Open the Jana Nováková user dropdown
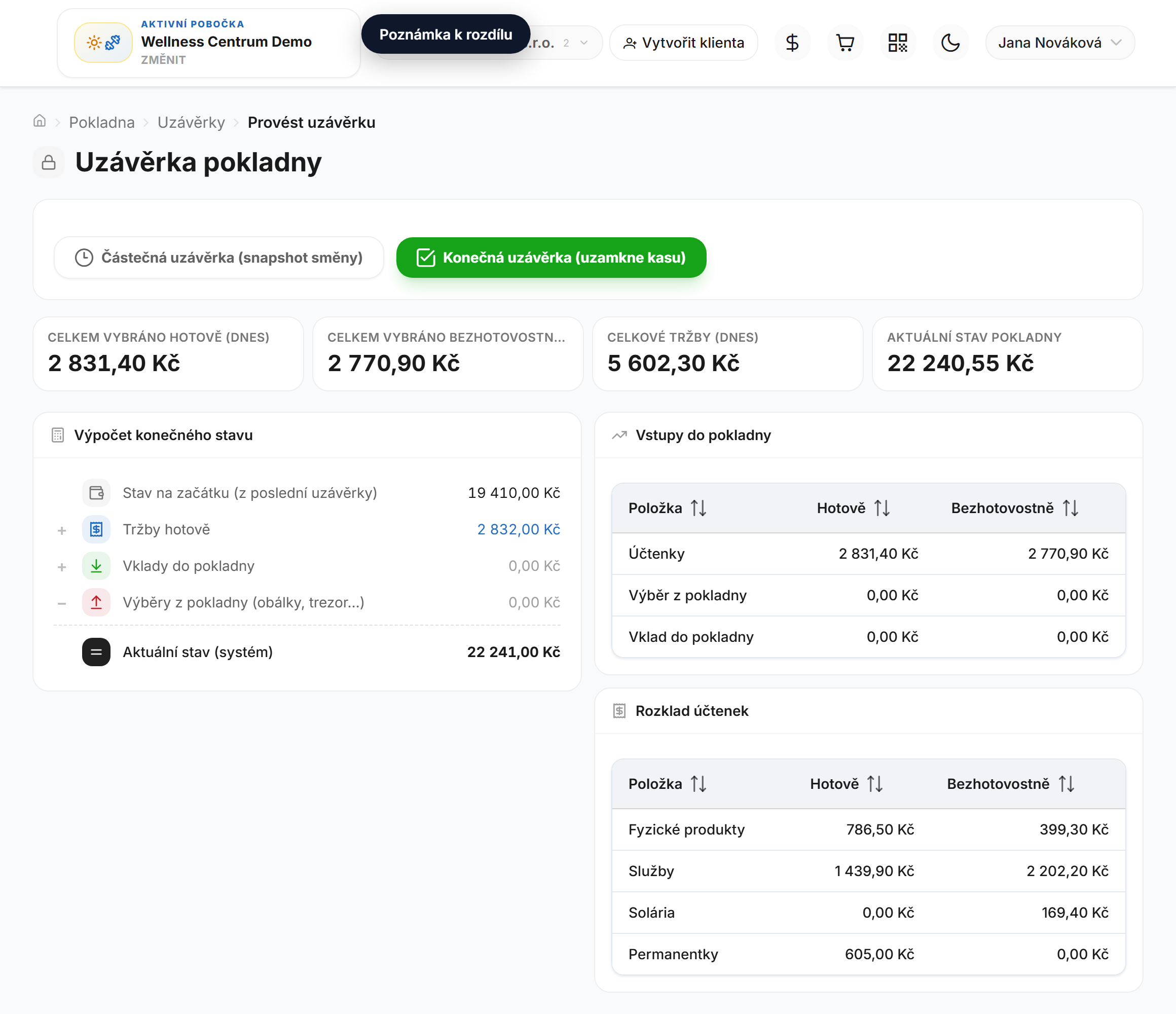The image size is (1176, 1014). click(1059, 43)
